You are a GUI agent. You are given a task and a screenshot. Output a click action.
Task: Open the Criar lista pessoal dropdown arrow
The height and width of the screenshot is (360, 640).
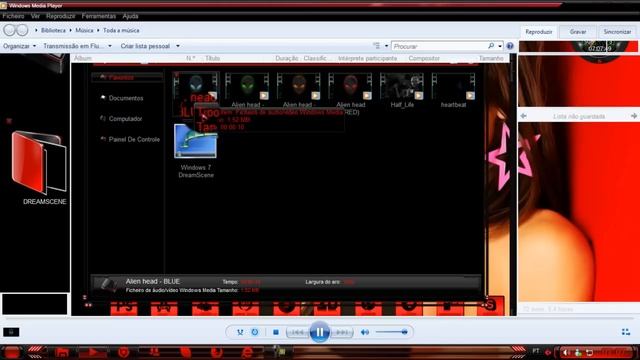pyautogui.click(x=178, y=46)
